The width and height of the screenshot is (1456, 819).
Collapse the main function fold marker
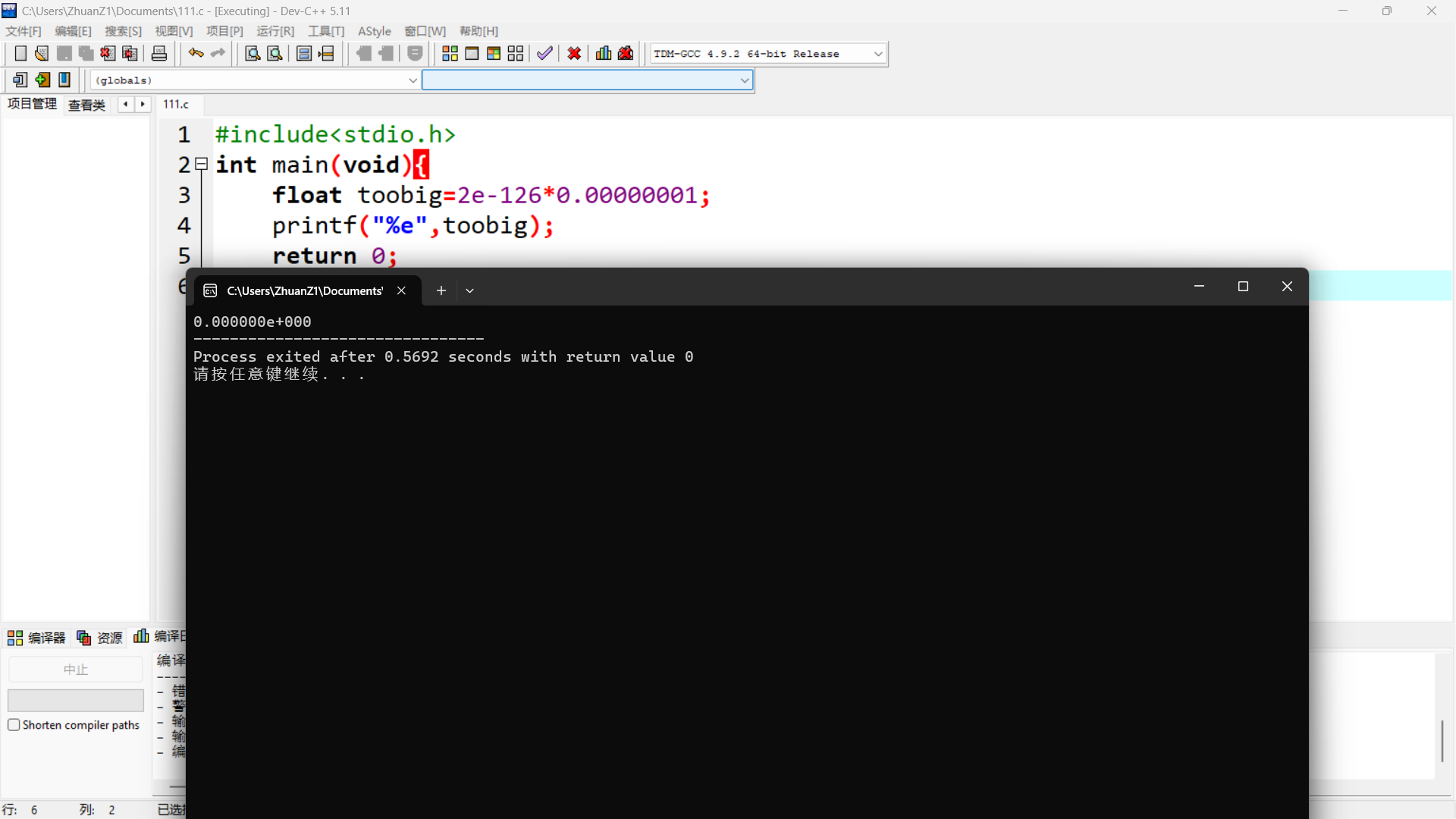tap(201, 164)
